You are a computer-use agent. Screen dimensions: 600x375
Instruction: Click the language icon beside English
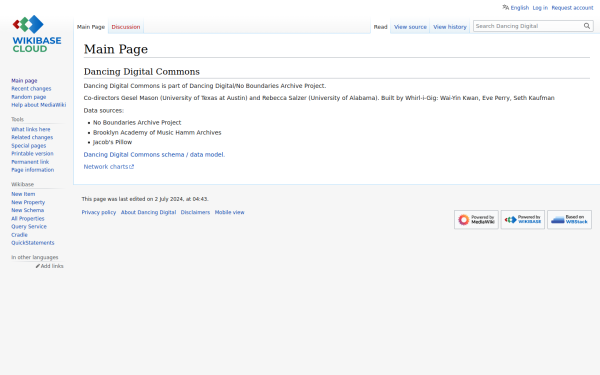[x=505, y=7]
